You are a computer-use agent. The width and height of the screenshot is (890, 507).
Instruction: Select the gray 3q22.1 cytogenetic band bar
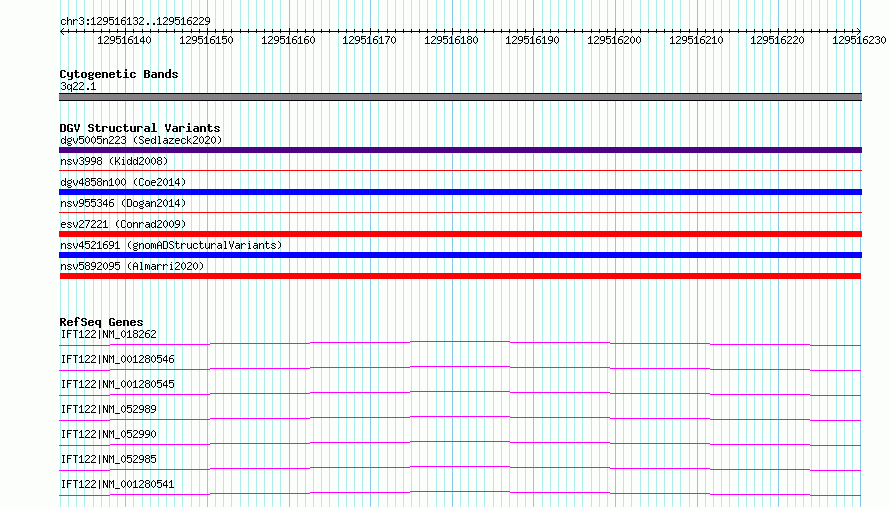click(460, 97)
